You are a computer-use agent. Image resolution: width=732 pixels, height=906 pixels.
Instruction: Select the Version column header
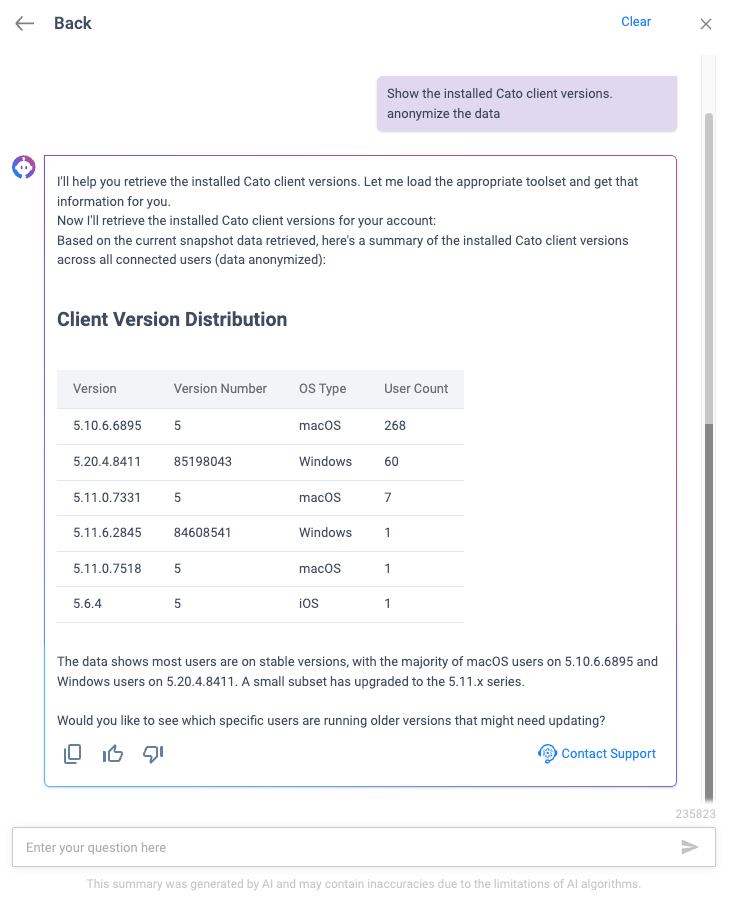coord(95,389)
